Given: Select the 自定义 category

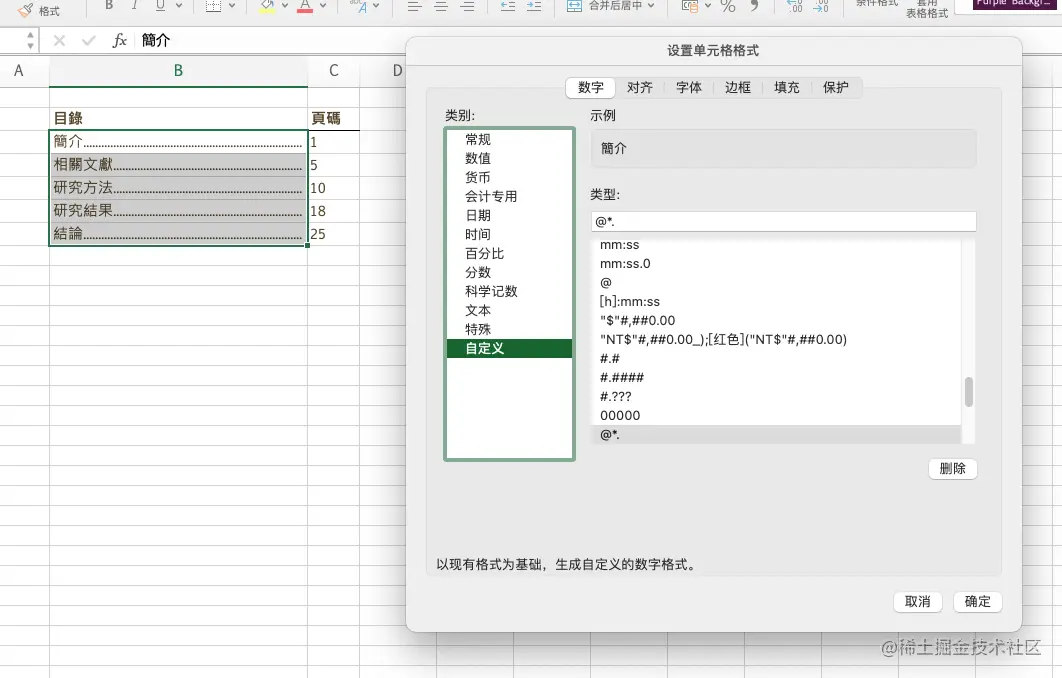Looking at the screenshot, I should tap(509, 348).
